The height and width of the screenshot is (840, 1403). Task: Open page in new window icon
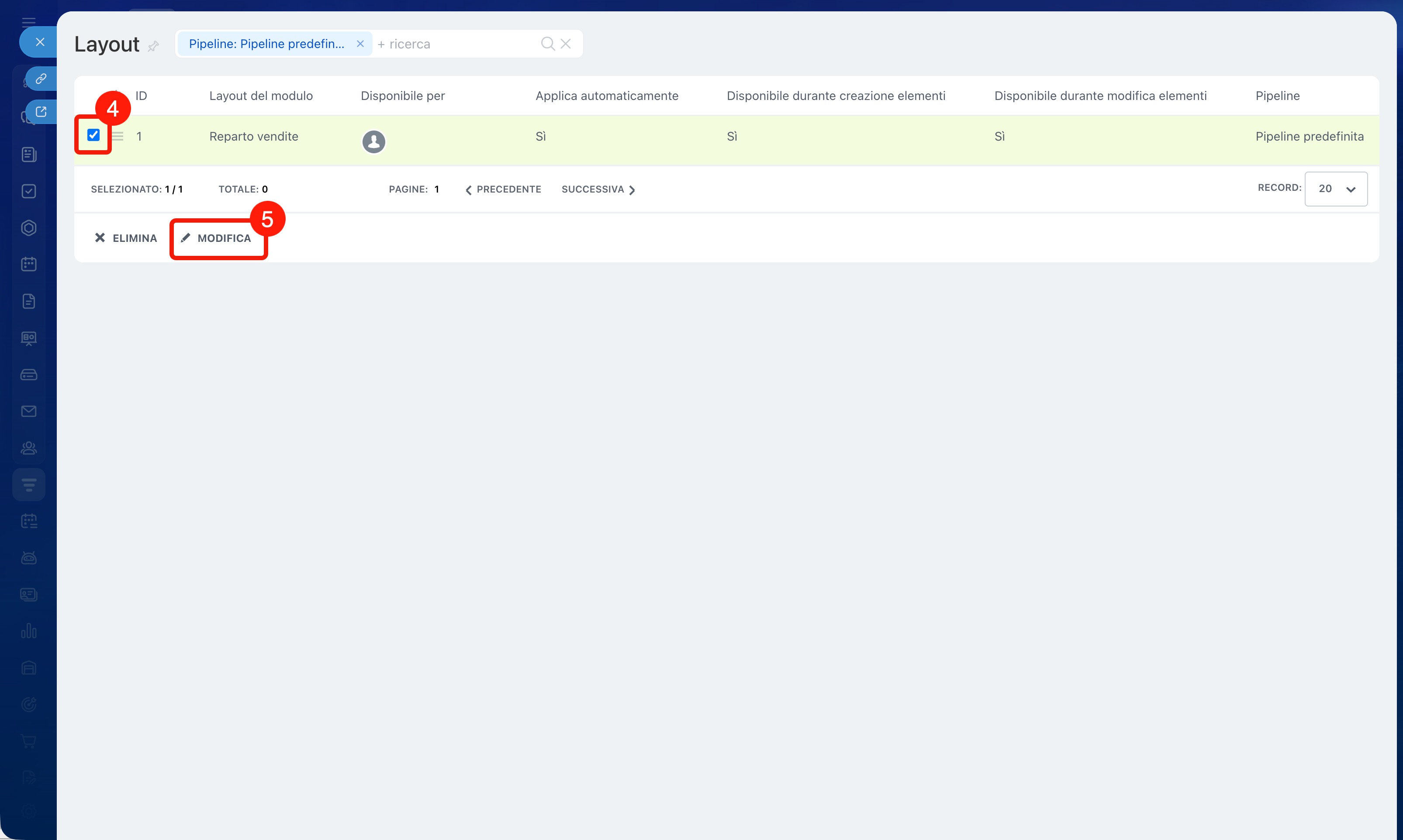coord(41,111)
